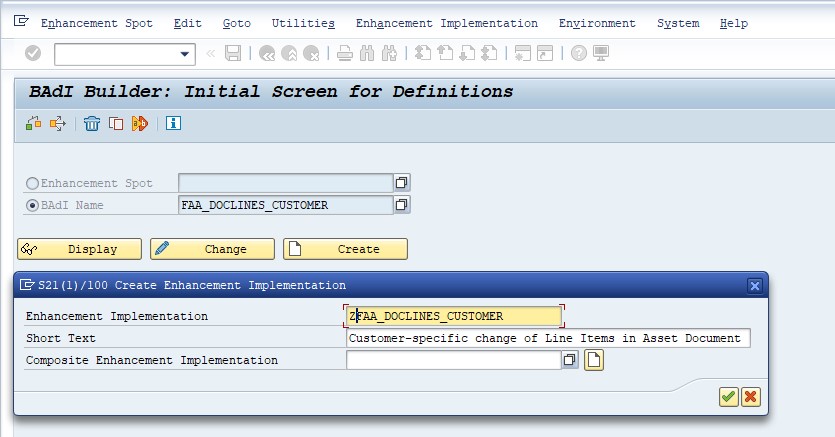Click the Customize Local Layout monitor icon
The height and width of the screenshot is (437, 835).
coord(601,53)
